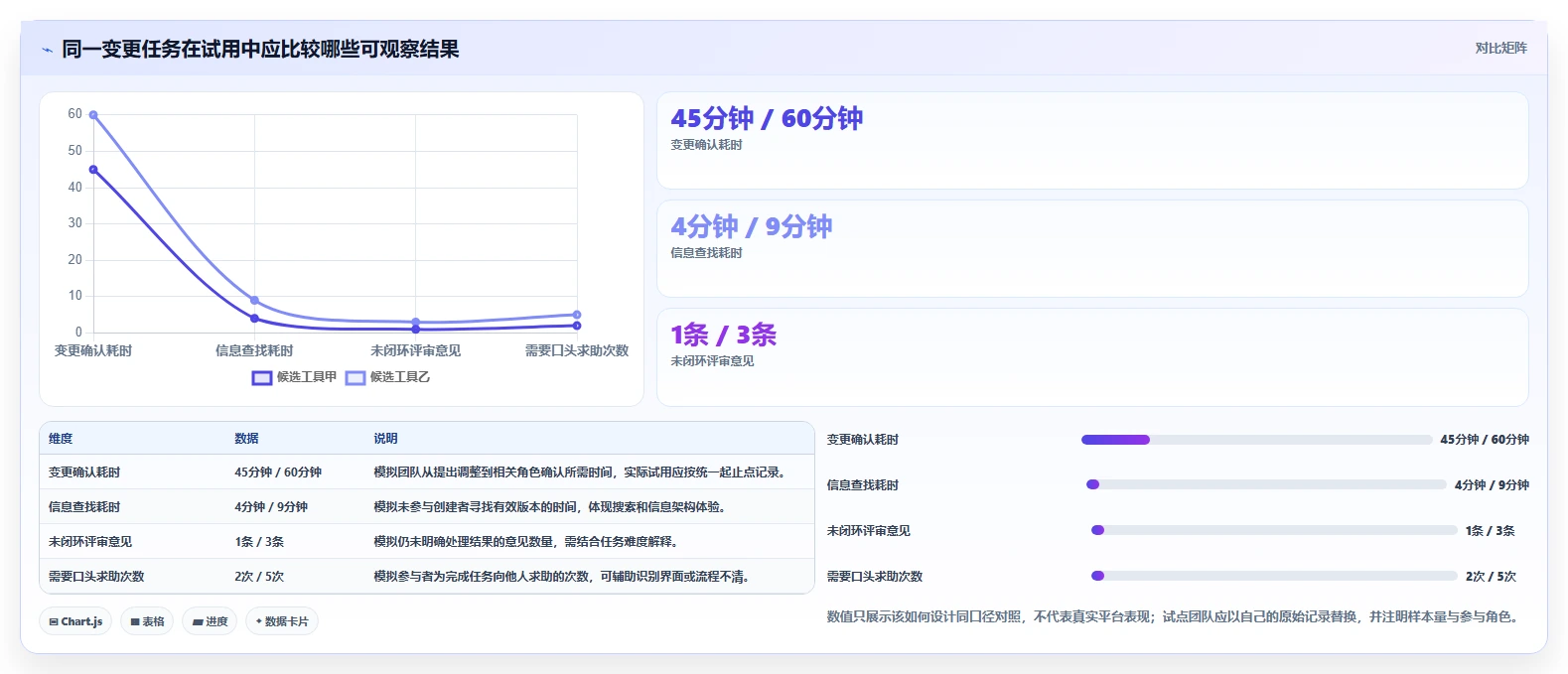Select 信息查找耗时 row in the table
Image resolution: width=1568 pixels, height=674 pixels.
click(427, 506)
